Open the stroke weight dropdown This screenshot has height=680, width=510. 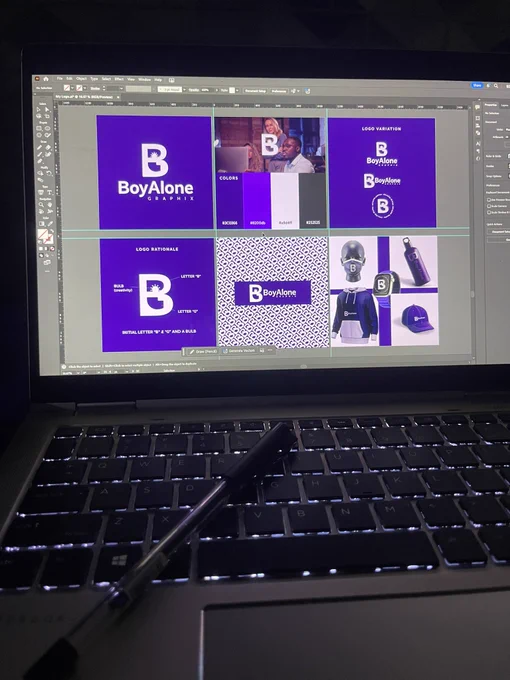click(121, 88)
